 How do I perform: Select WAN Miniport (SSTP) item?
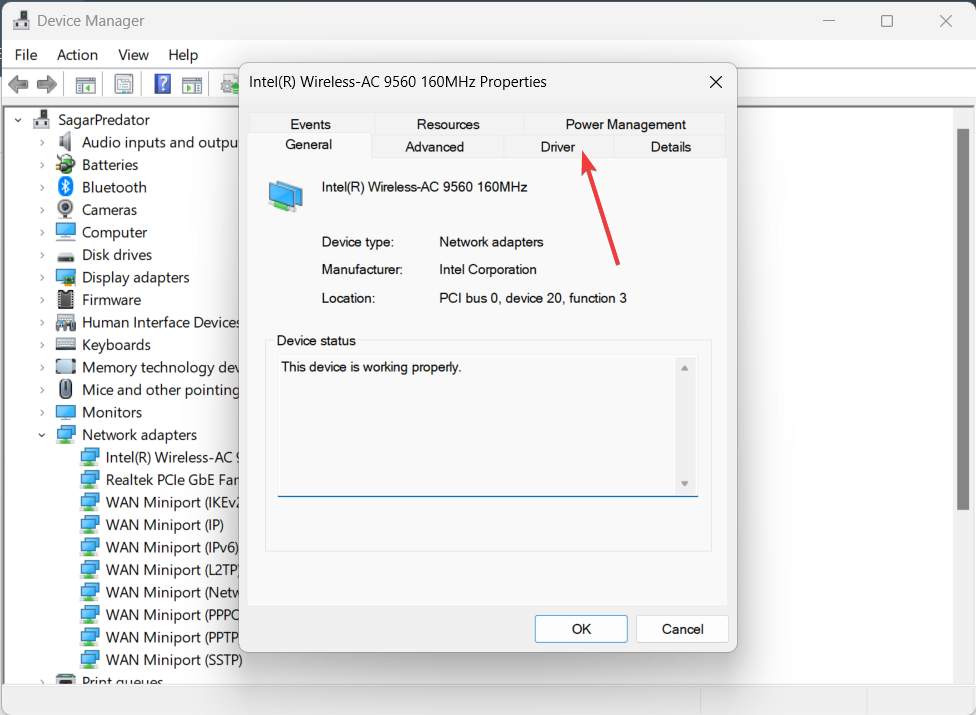[x=161, y=660]
